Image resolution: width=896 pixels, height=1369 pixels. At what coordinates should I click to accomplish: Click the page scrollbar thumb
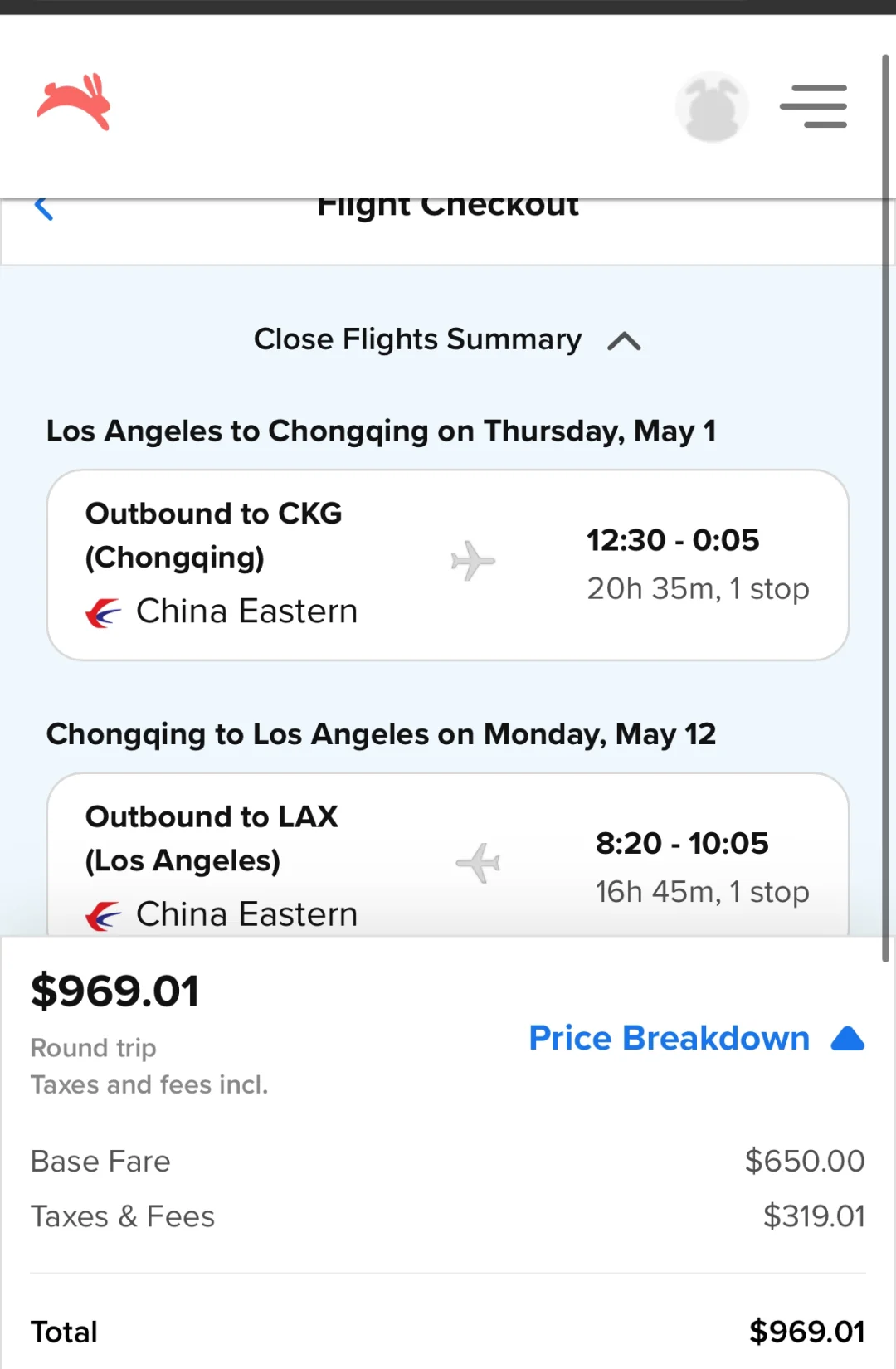(885, 506)
